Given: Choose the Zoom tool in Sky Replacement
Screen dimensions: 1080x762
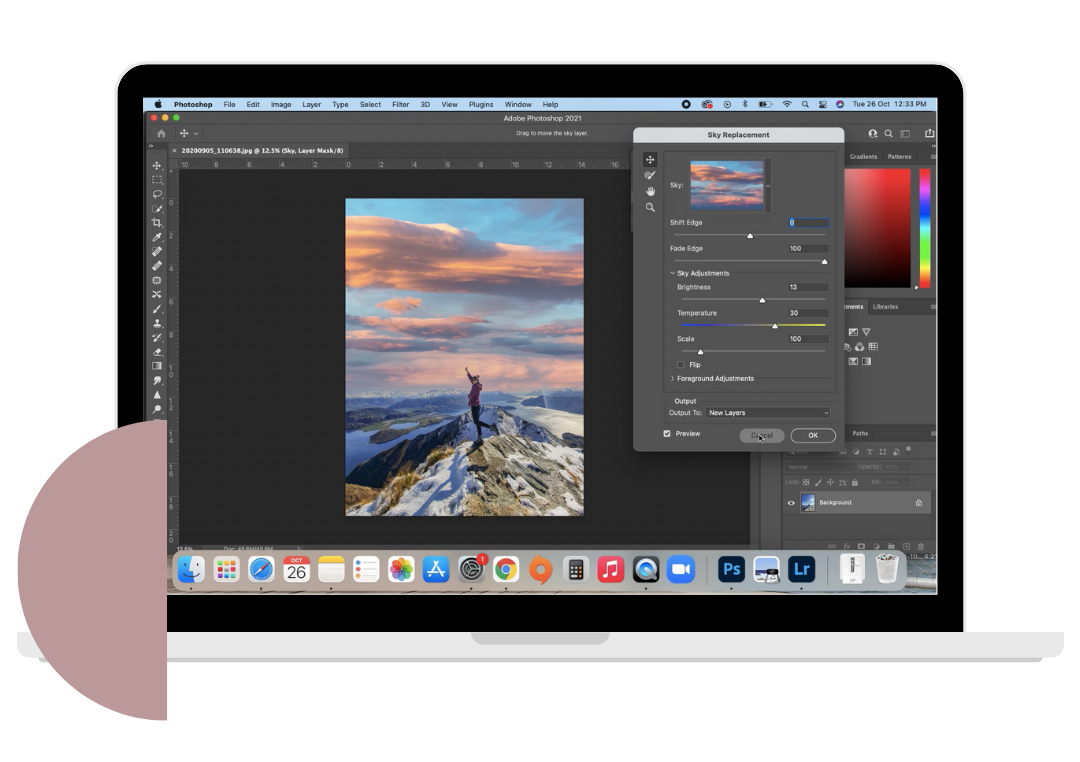Looking at the screenshot, I should 650,208.
